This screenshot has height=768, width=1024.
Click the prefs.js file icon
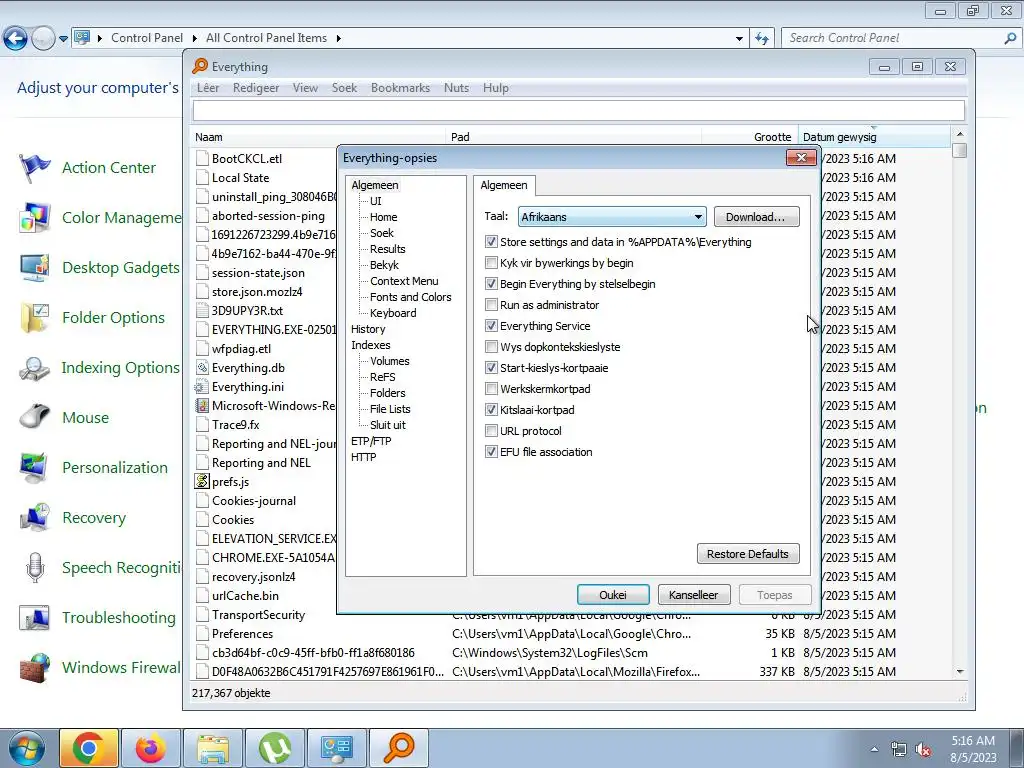pyautogui.click(x=202, y=481)
